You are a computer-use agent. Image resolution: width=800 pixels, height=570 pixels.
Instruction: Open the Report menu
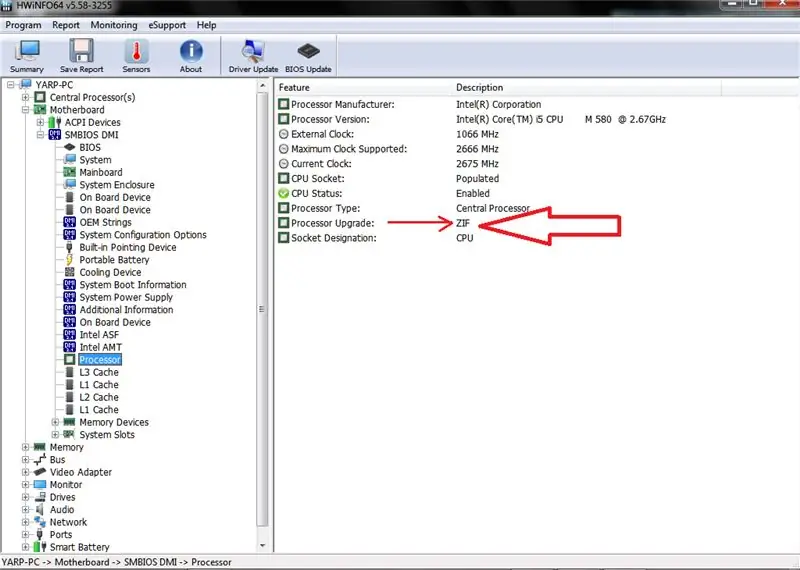click(66, 25)
